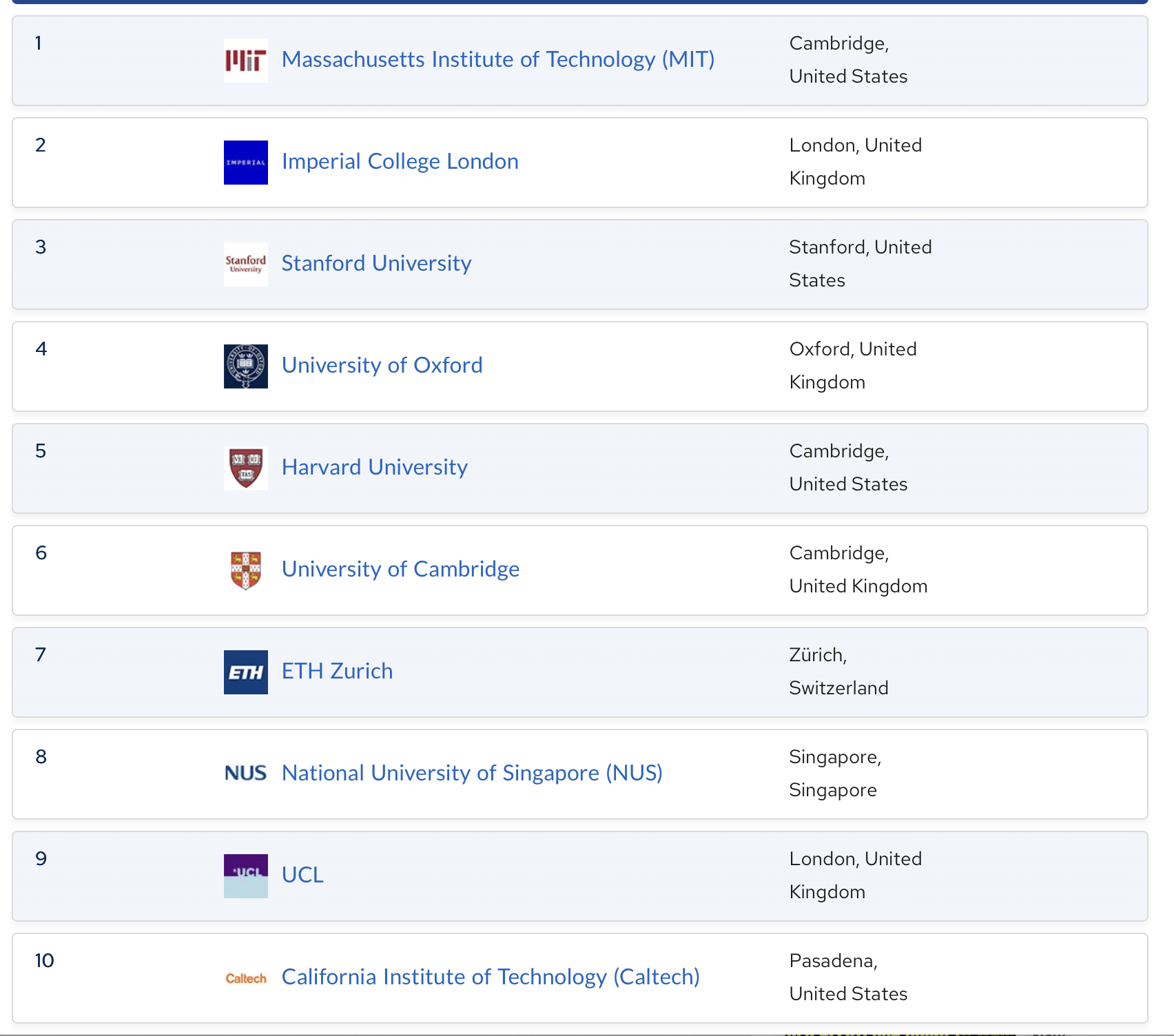Click the Imperial College London logo
This screenshot has width=1174, height=1036.
tap(245, 163)
